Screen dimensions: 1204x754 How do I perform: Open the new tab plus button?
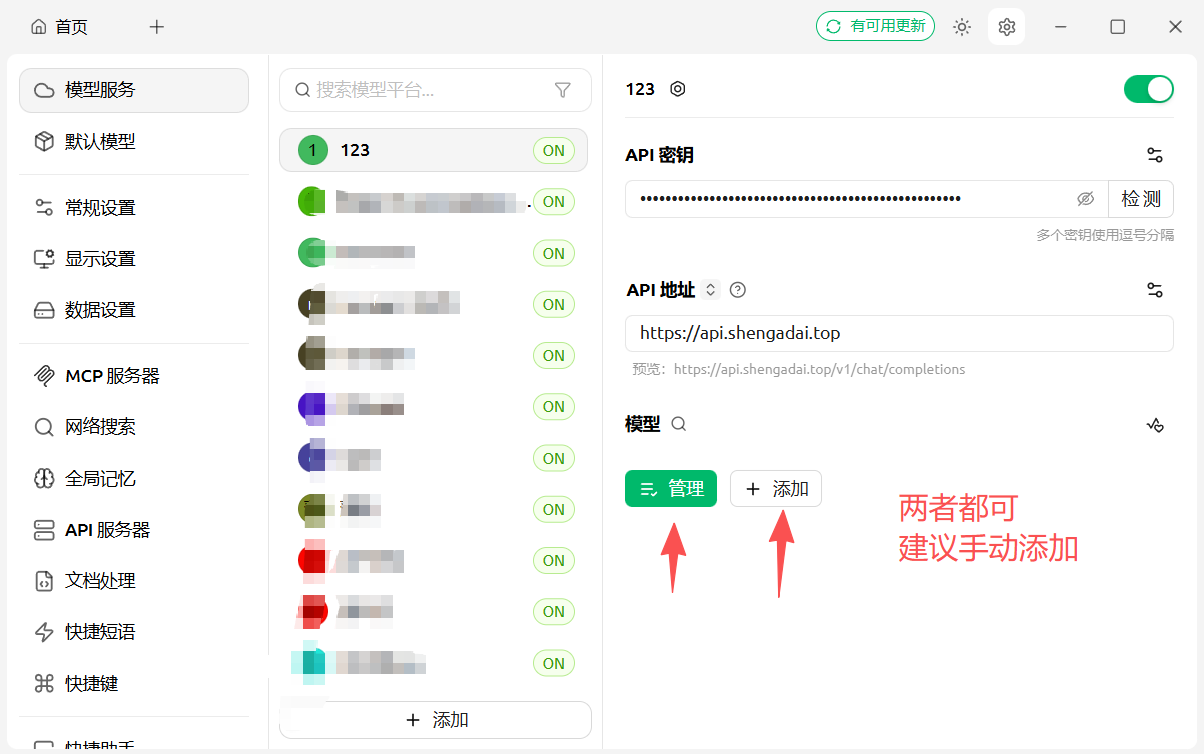pyautogui.click(x=157, y=27)
